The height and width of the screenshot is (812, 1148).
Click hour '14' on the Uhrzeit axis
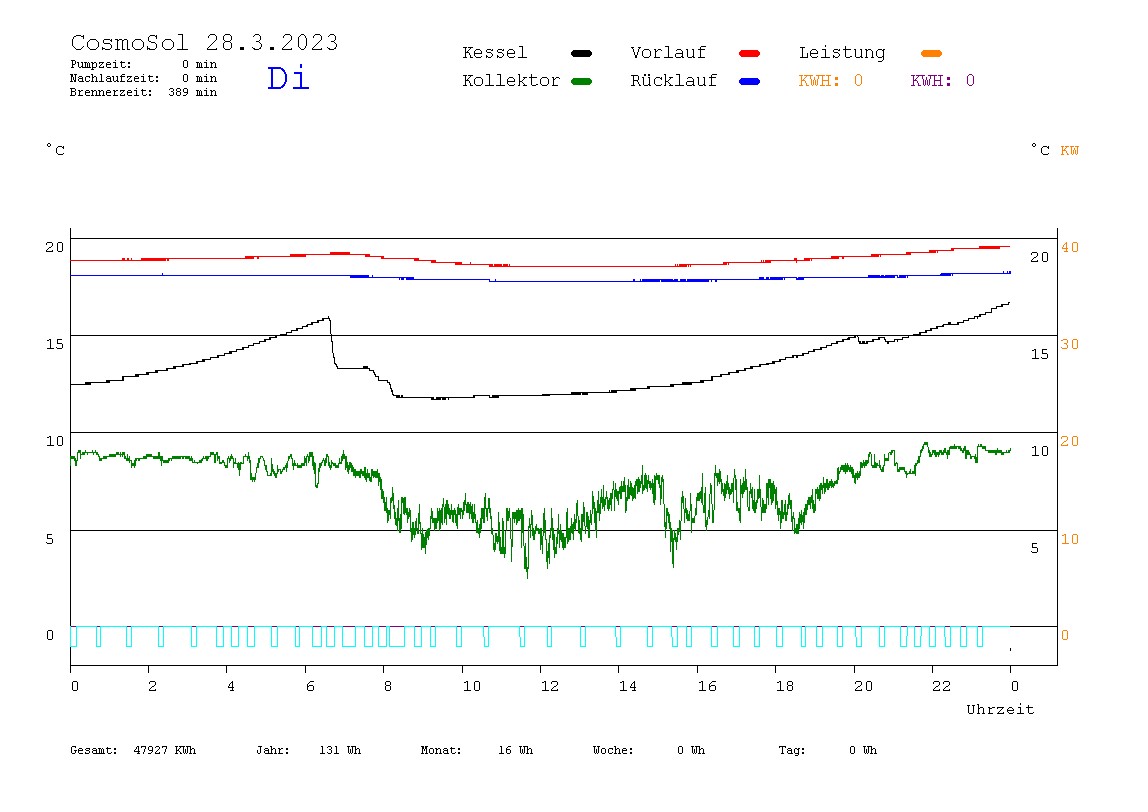pyautogui.click(x=627, y=686)
